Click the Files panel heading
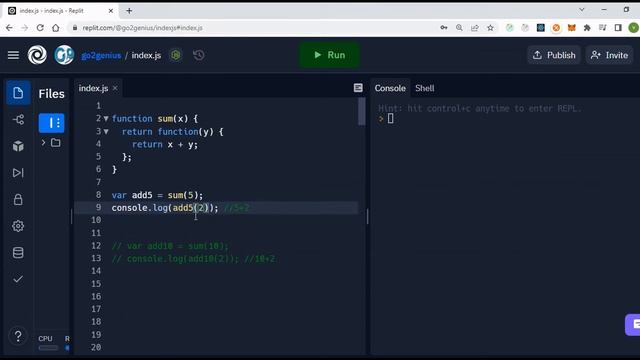The width and height of the screenshot is (640, 360). click(x=51, y=94)
